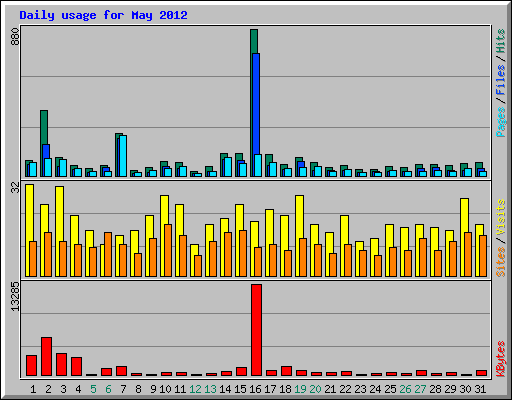Image resolution: width=512 pixels, height=400 pixels.
Task: Click the day '7' x-axis label
Action: click(123, 389)
